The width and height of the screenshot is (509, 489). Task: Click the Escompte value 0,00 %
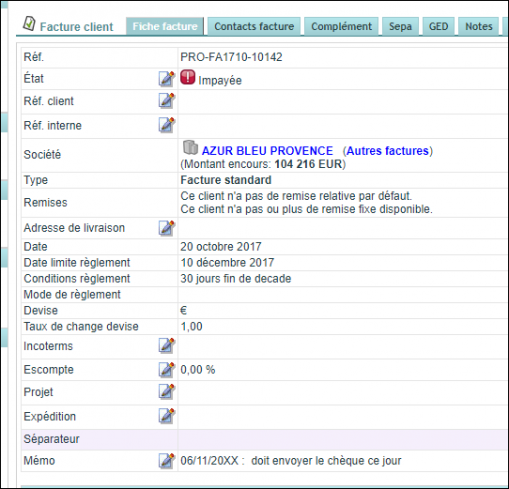198,370
